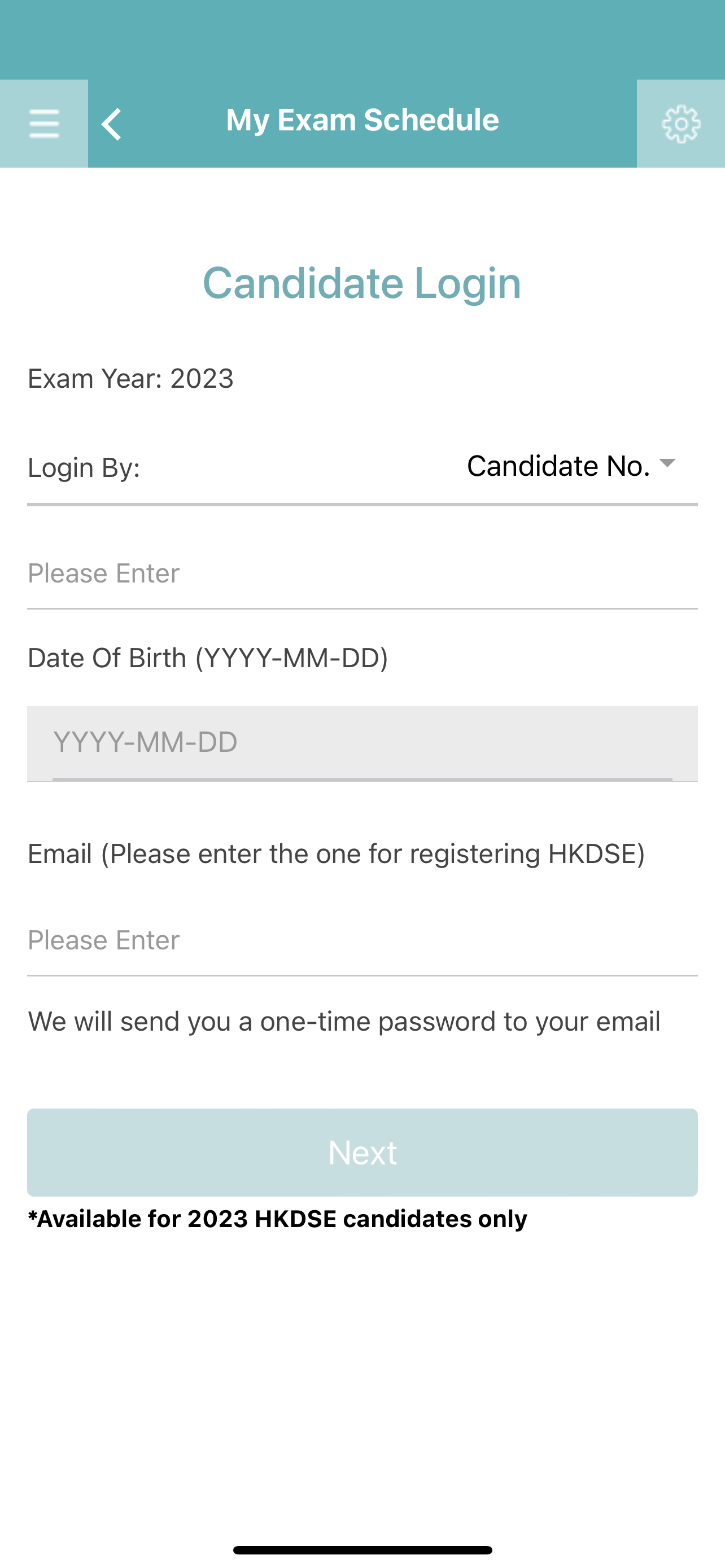Click the Candidate Login heading

361,283
